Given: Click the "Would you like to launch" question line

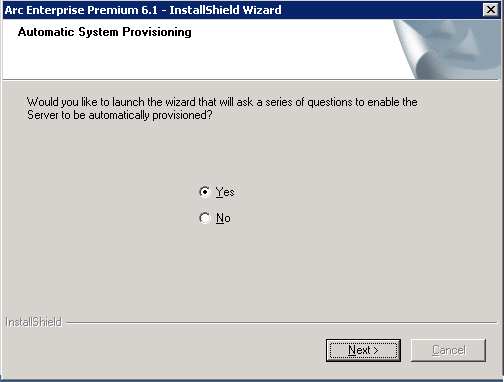Looking at the screenshot, I should click(222, 102).
